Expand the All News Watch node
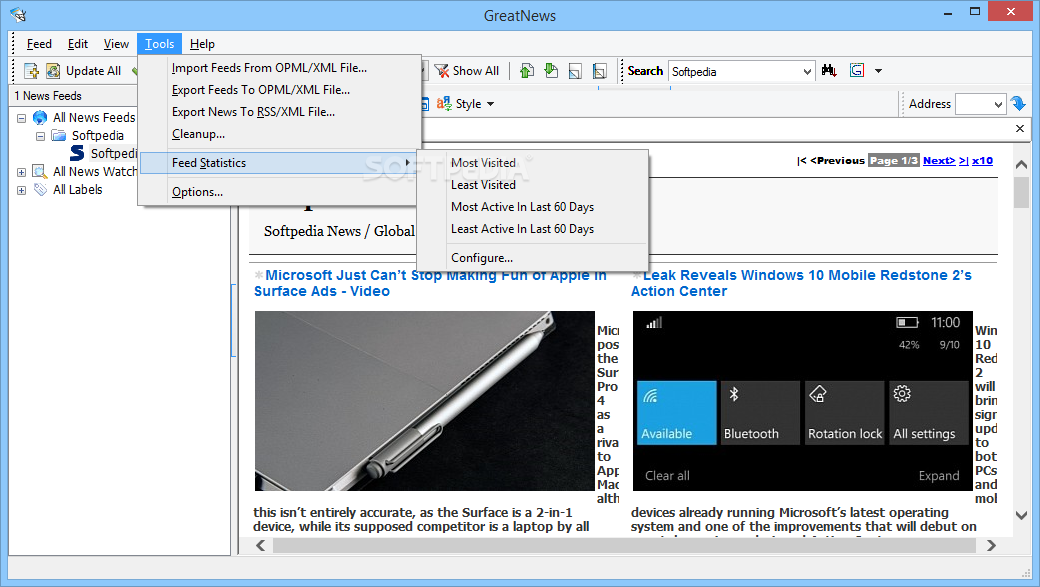This screenshot has width=1040, height=587. click(x=21, y=172)
